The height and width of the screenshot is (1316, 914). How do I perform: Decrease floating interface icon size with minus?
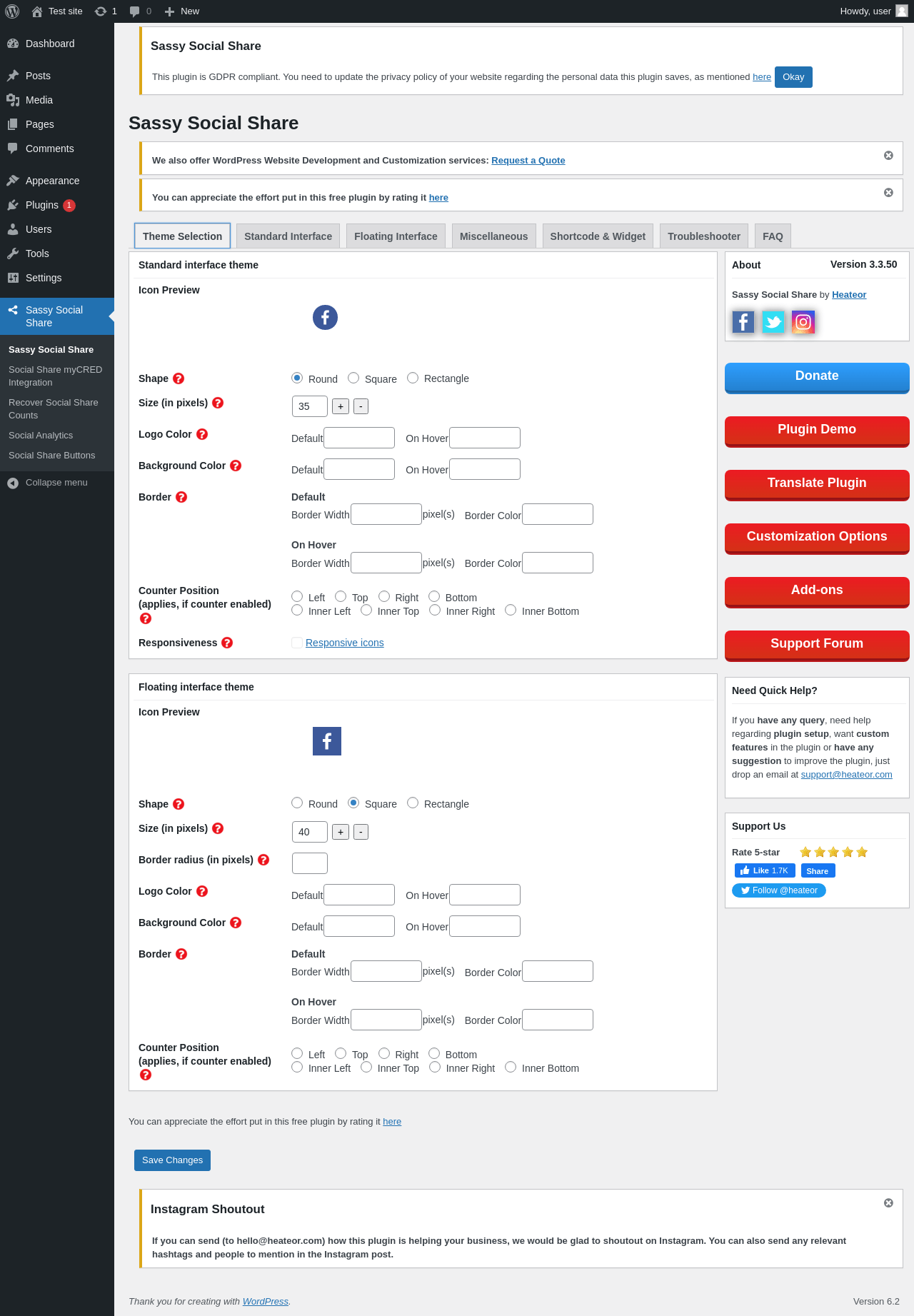[361, 832]
